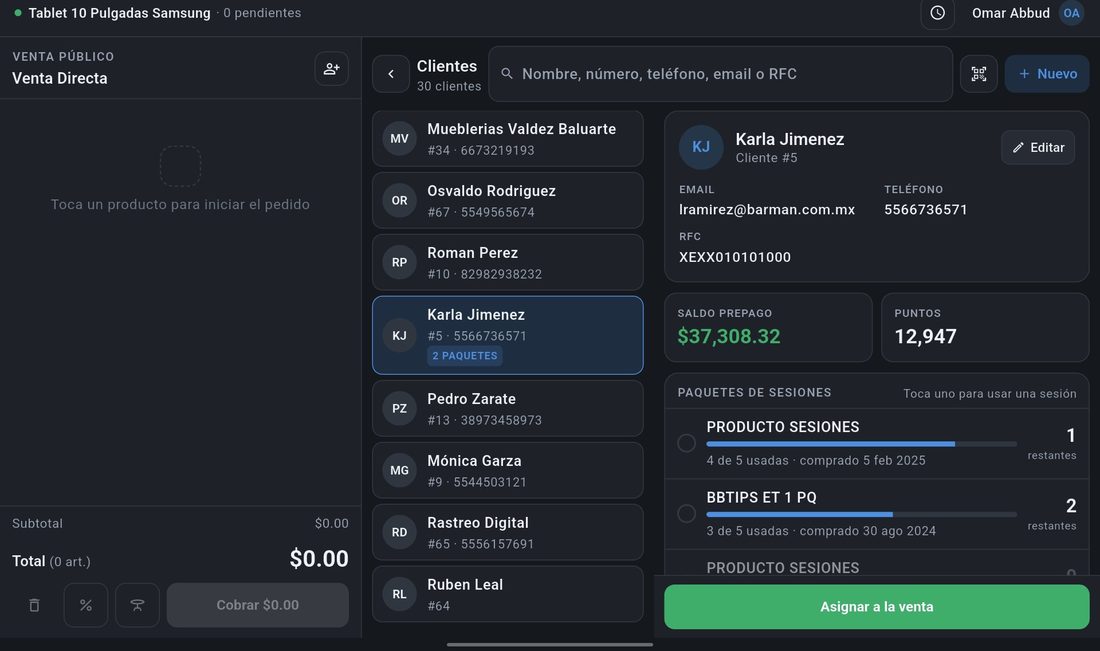Click the 2 PAQUETES badge on Karla Jimenez
The width and height of the screenshot is (1100, 651).
(x=464, y=356)
